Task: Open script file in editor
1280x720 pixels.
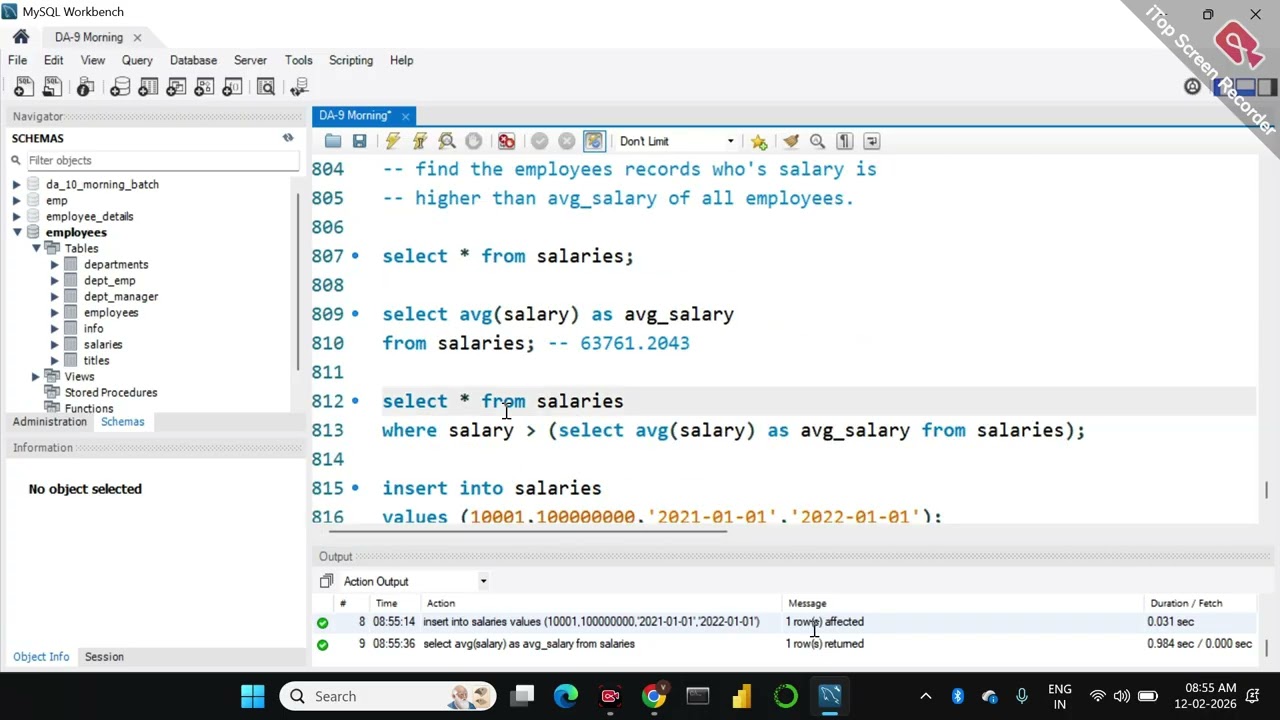Action: point(333,141)
